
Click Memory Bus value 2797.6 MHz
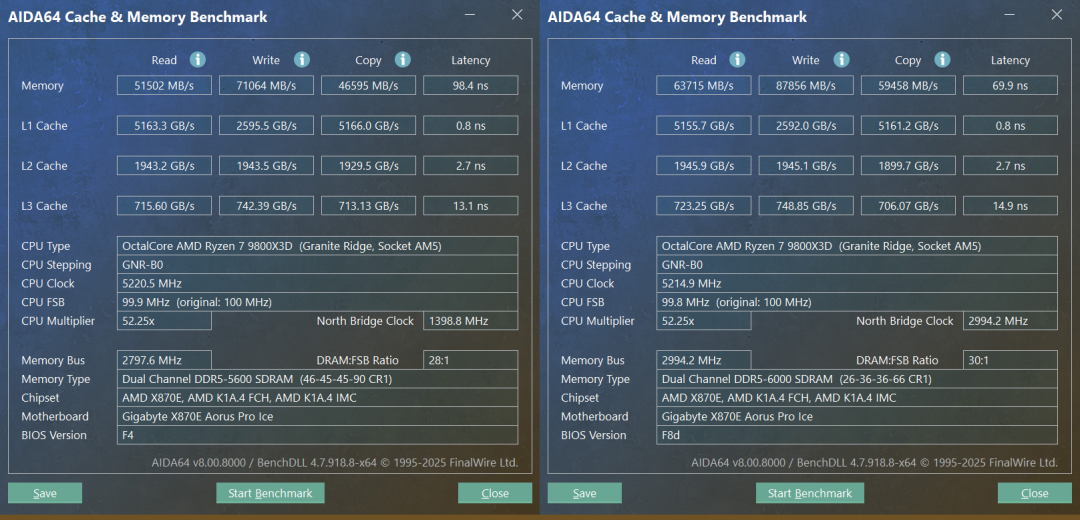[164, 360]
